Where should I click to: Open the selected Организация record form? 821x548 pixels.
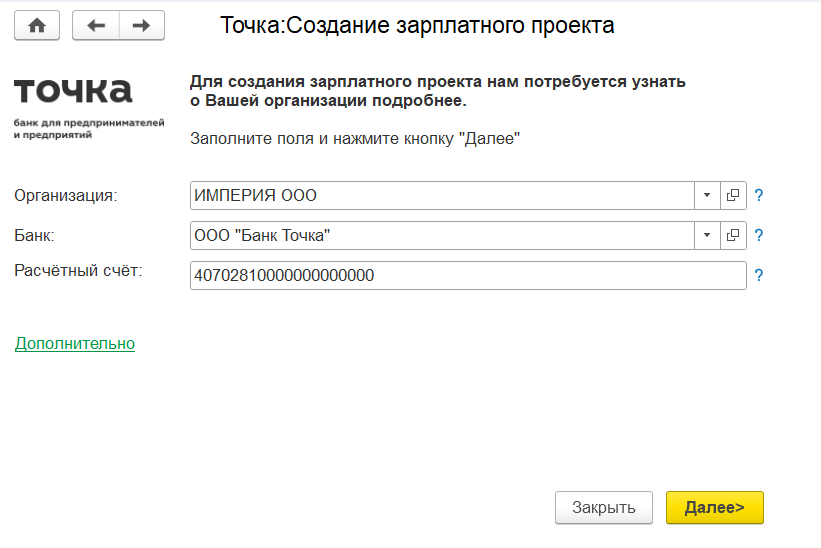point(733,195)
